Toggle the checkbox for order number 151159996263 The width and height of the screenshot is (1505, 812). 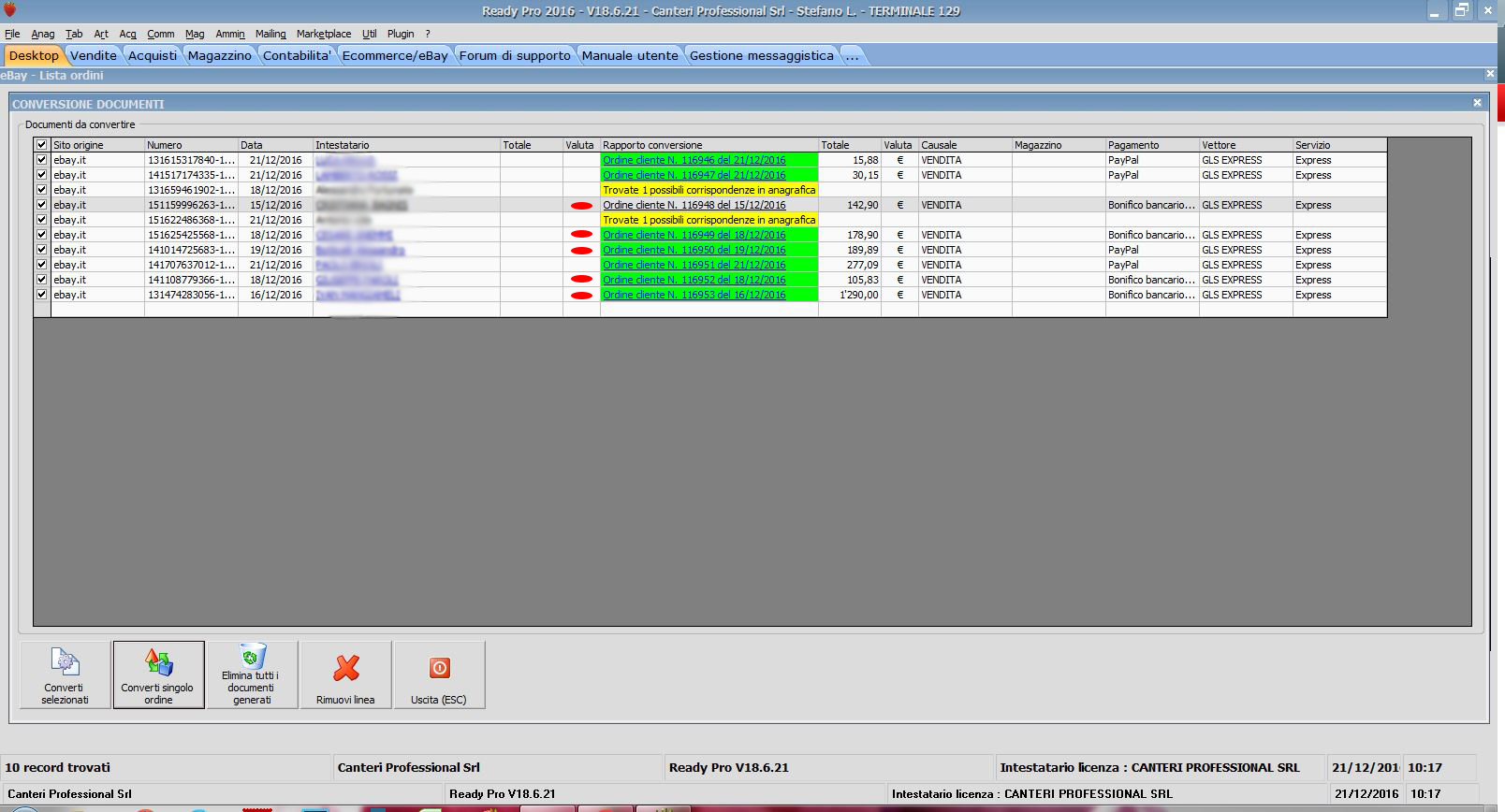click(x=41, y=205)
